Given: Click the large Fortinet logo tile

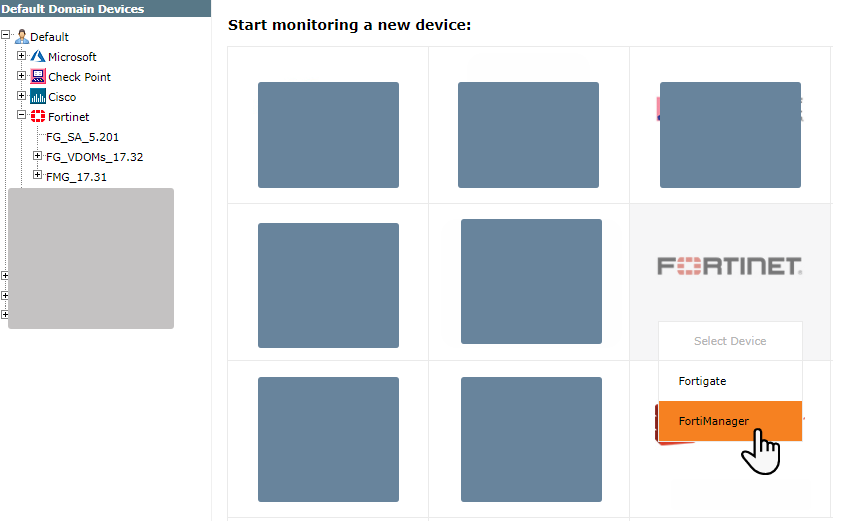Looking at the screenshot, I should coord(730,266).
